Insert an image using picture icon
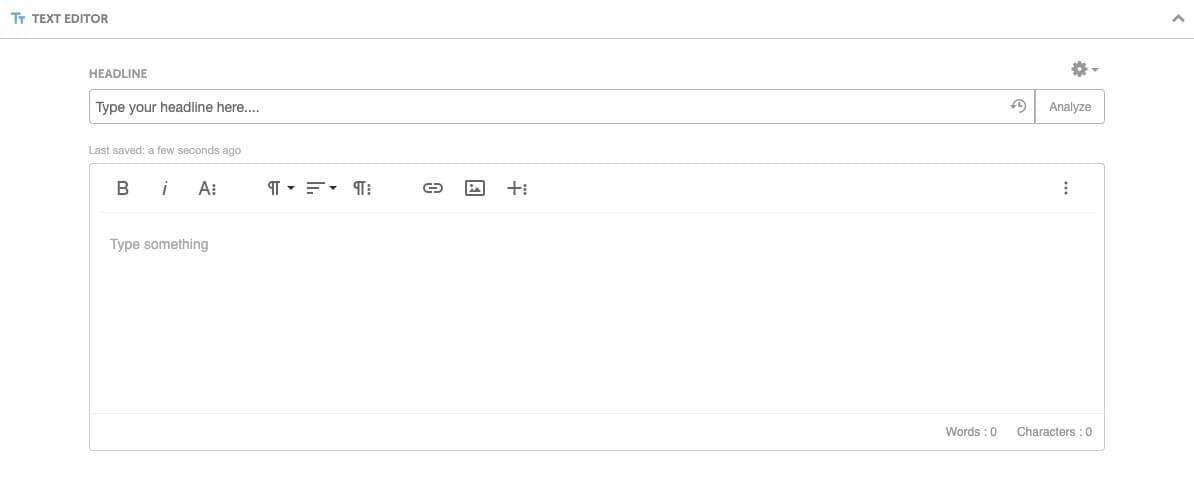 [474, 188]
